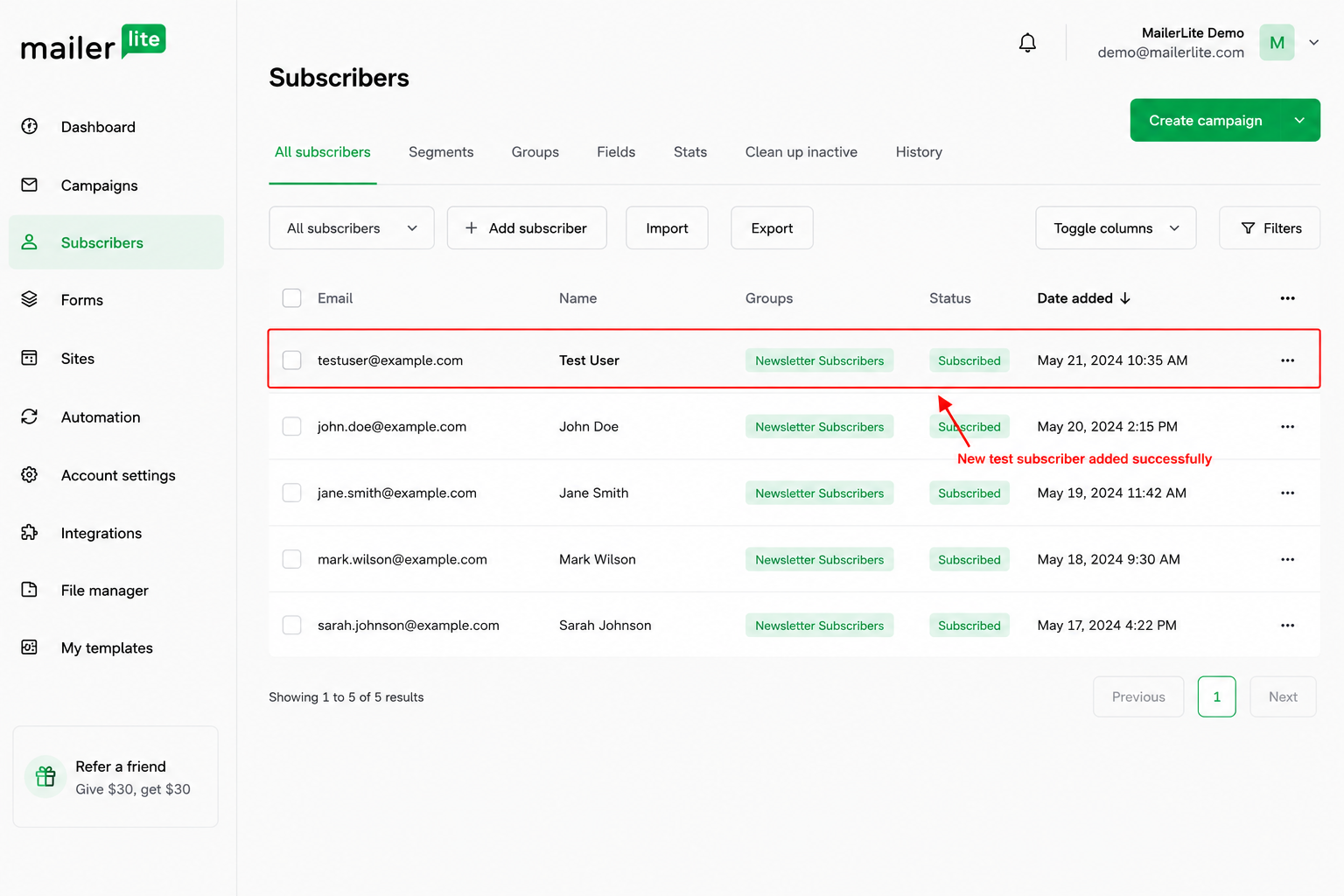1344x896 pixels.
Task: Click the Export button
Action: [772, 228]
